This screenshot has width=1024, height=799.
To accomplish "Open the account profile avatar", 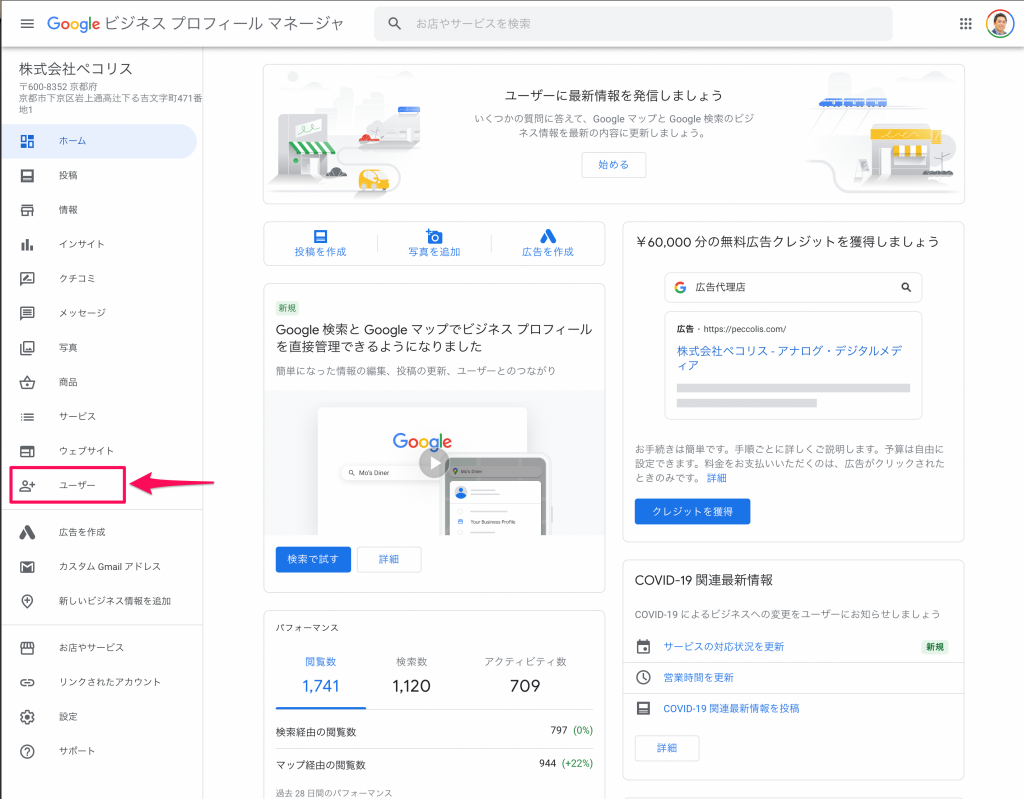I will coord(999,24).
